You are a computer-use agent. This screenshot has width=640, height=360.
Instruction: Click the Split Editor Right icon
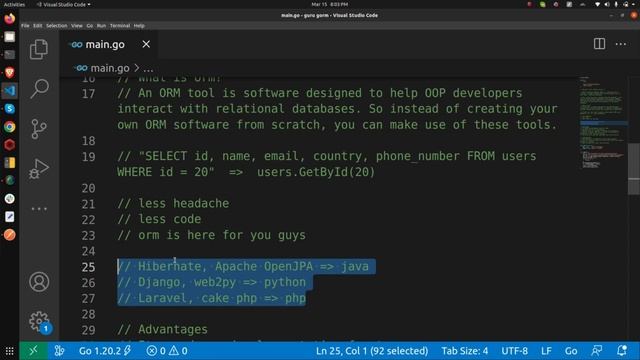pos(599,44)
